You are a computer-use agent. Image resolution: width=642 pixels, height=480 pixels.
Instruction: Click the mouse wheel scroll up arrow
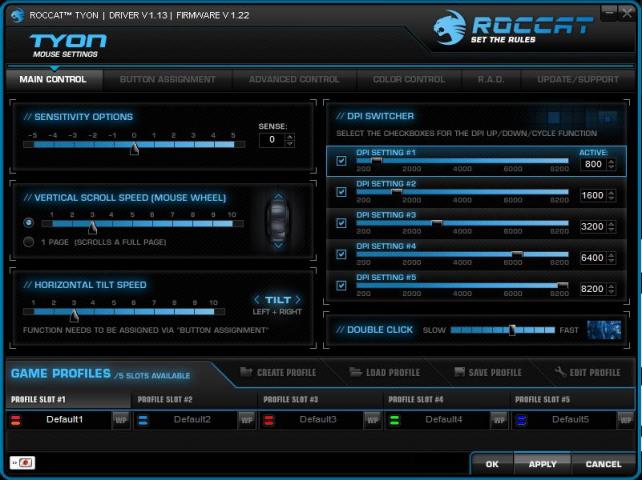tap(278, 197)
